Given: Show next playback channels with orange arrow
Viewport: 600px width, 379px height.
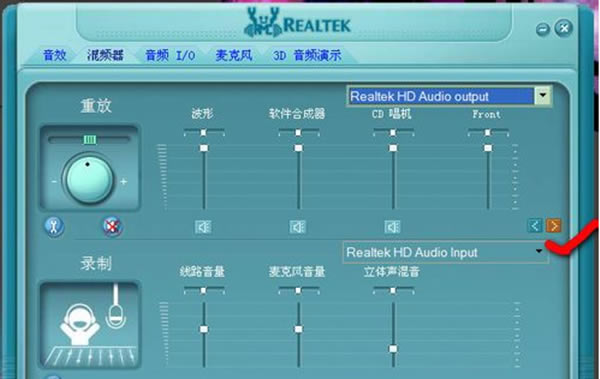Looking at the screenshot, I should point(554,225).
